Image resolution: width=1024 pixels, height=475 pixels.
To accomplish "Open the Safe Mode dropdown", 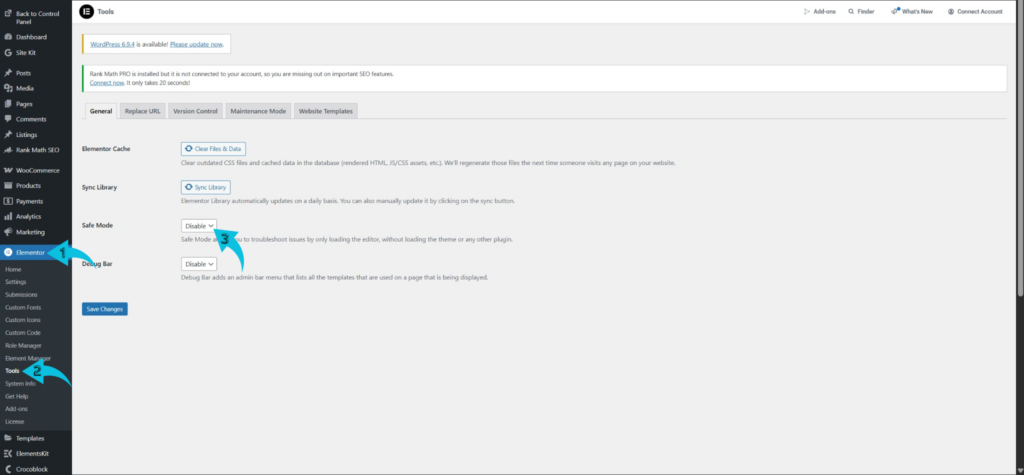I will (x=199, y=226).
